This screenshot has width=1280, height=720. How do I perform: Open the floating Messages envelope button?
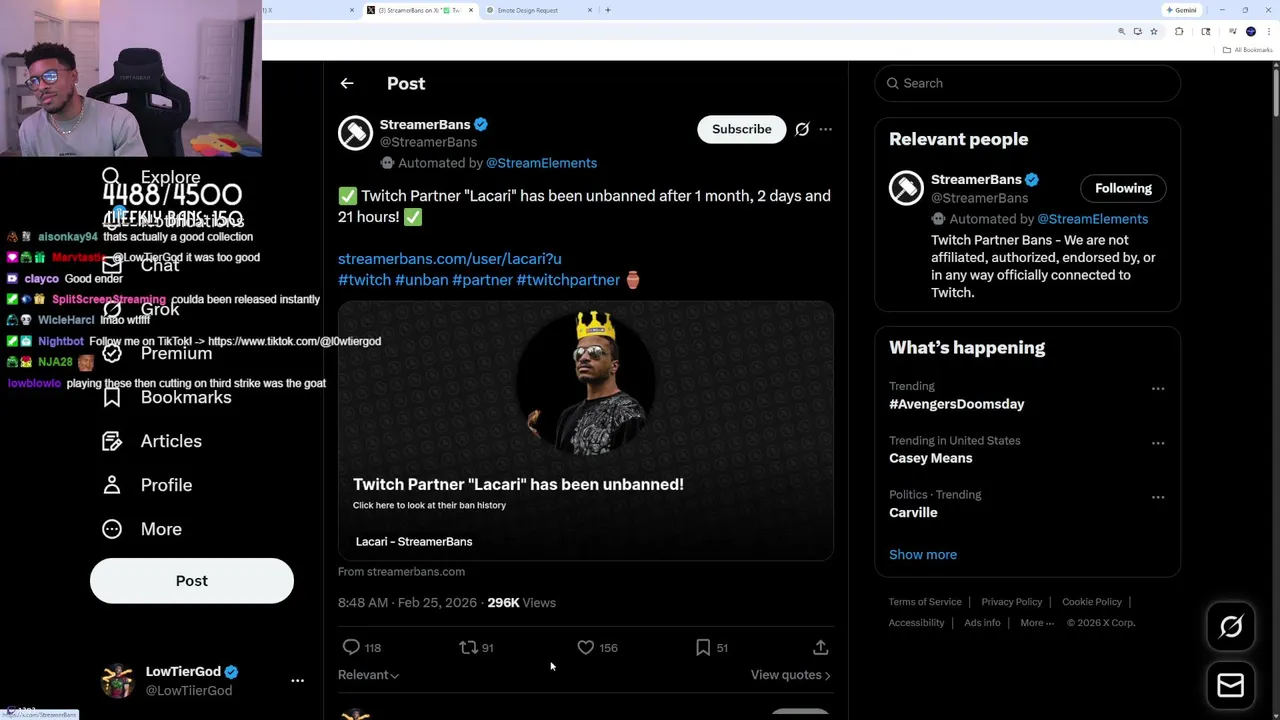[1231, 686]
